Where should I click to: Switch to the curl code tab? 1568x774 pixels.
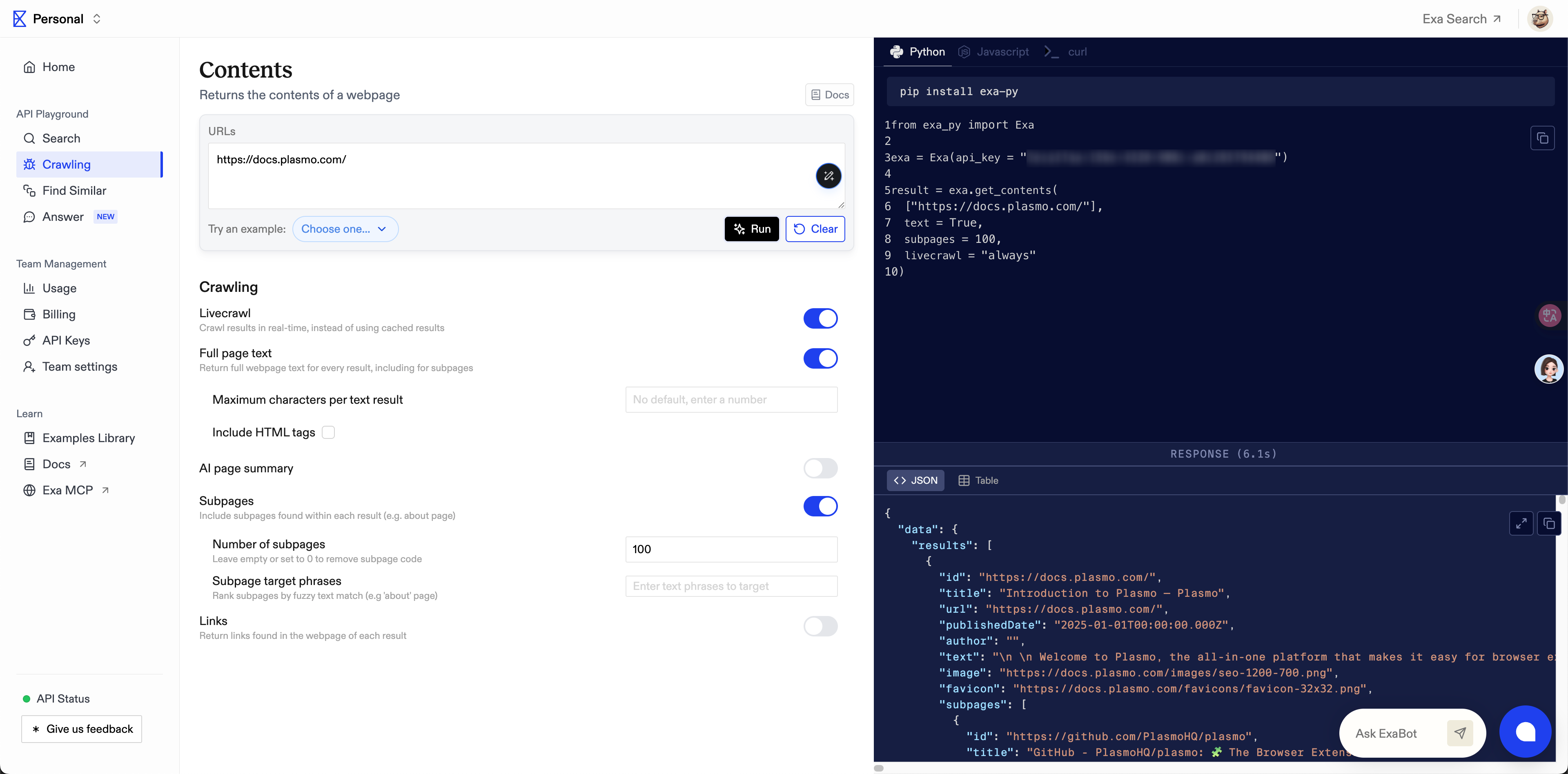coord(1065,52)
